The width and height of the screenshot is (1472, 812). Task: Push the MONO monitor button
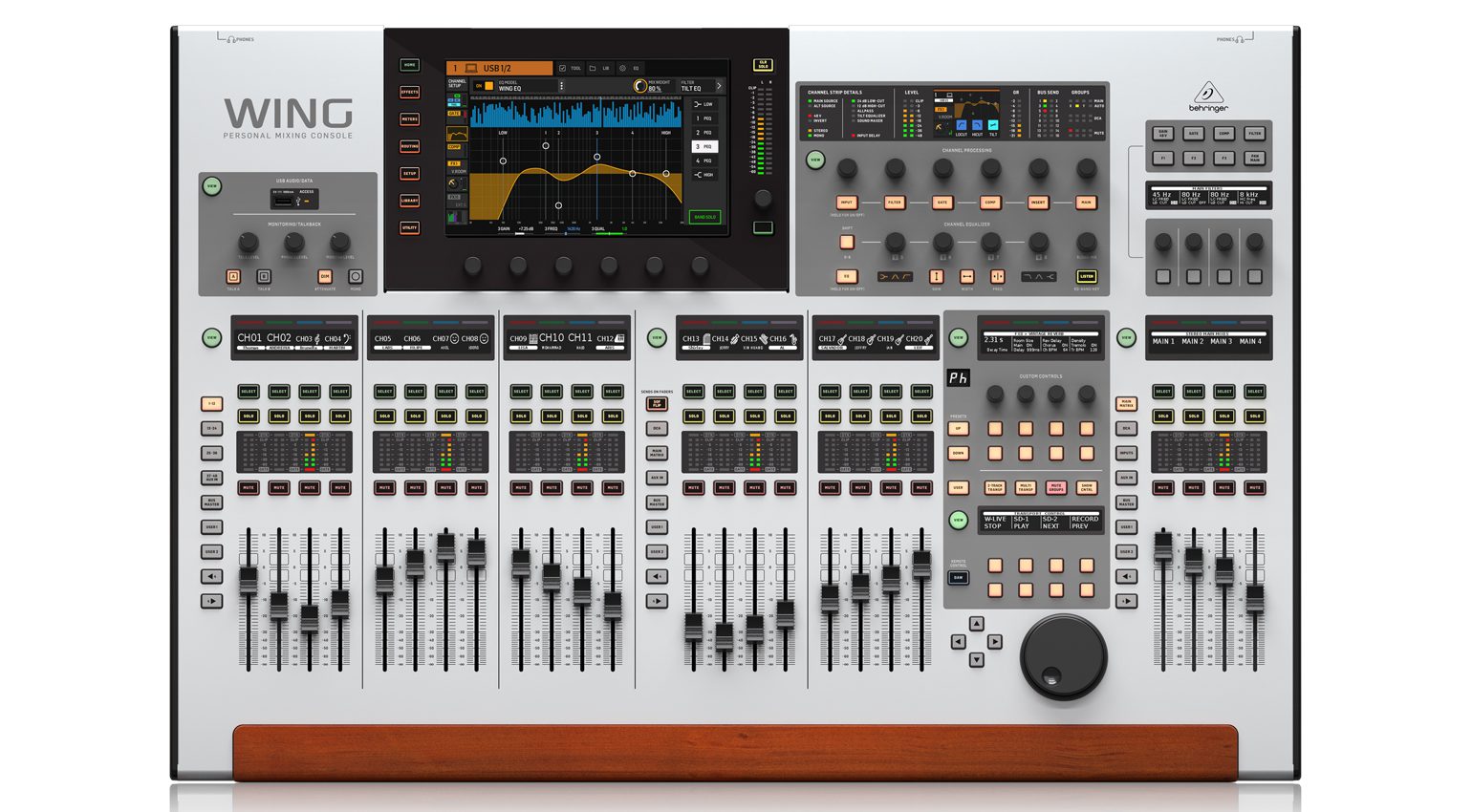(x=356, y=276)
